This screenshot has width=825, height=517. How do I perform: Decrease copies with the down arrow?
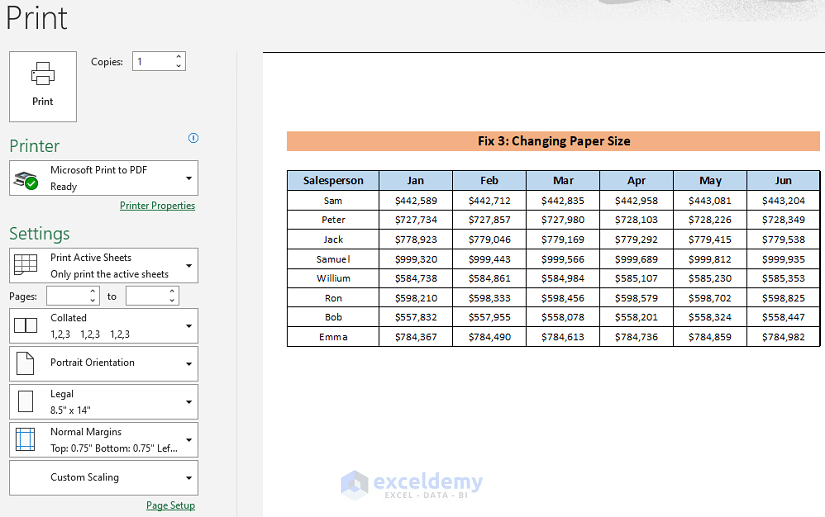[x=179, y=66]
